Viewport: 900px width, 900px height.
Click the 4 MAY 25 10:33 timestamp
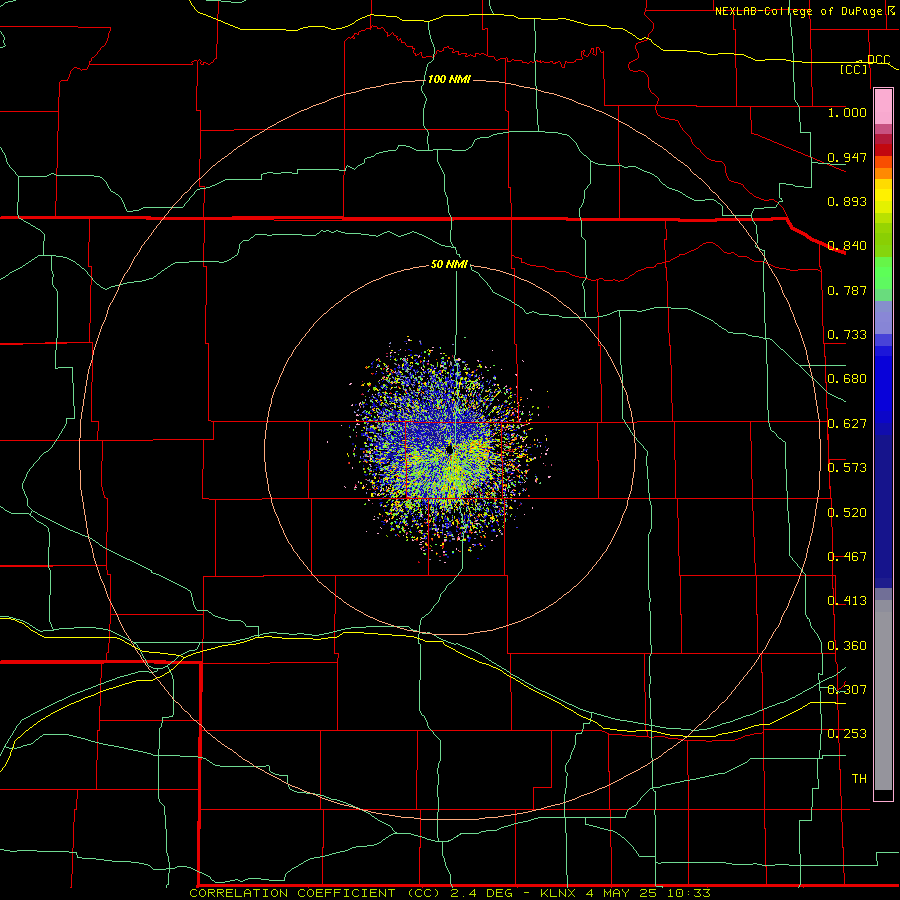coord(648,893)
